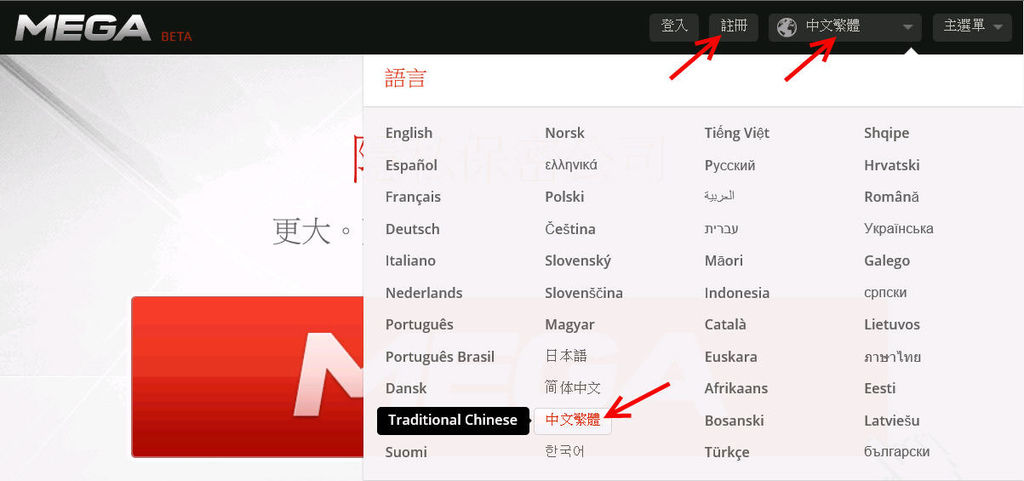Switch language to 日本語
1024x481 pixels.
point(566,356)
